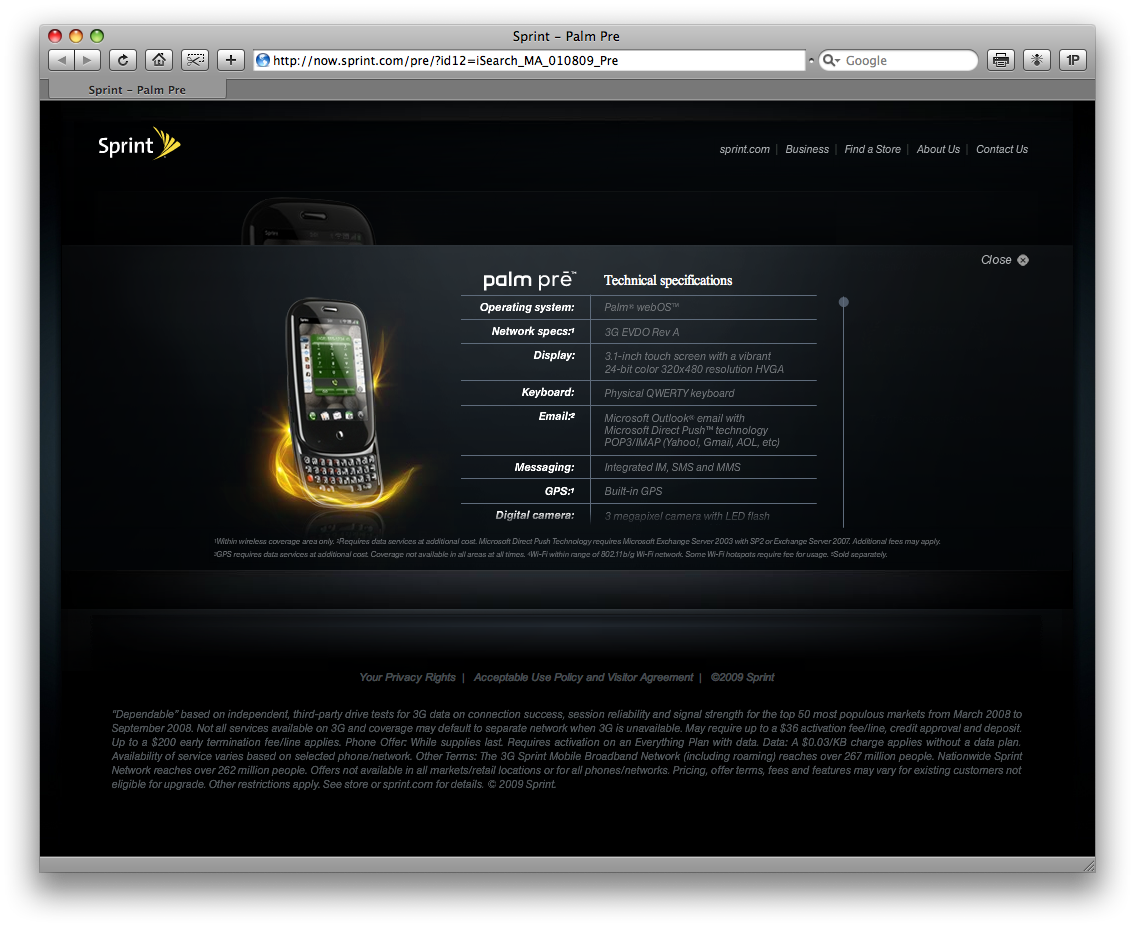The image size is (1135, 927).
Task: Open the Business navigation link
Action: (807, 149)
